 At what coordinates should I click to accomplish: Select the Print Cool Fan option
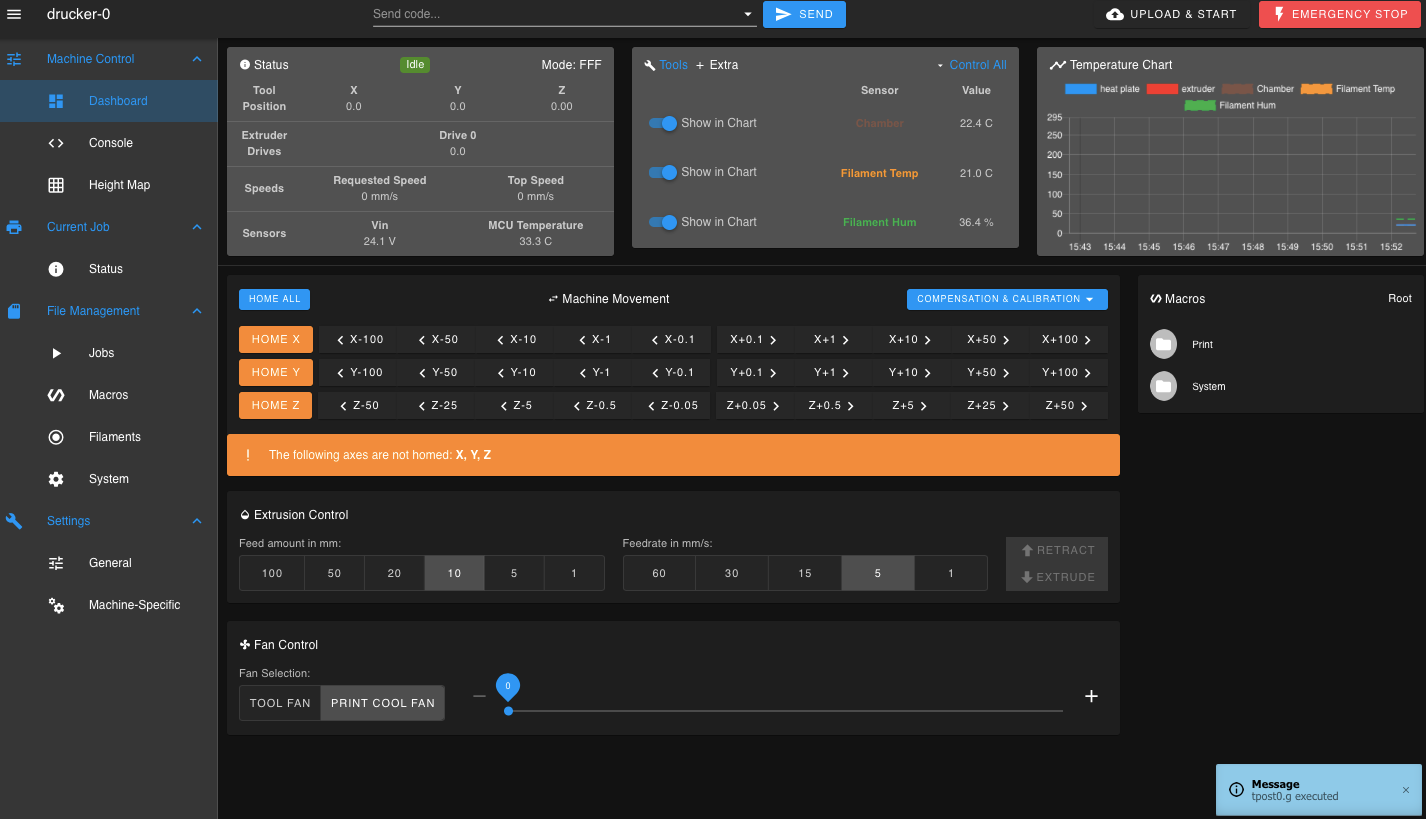[383, 703]
